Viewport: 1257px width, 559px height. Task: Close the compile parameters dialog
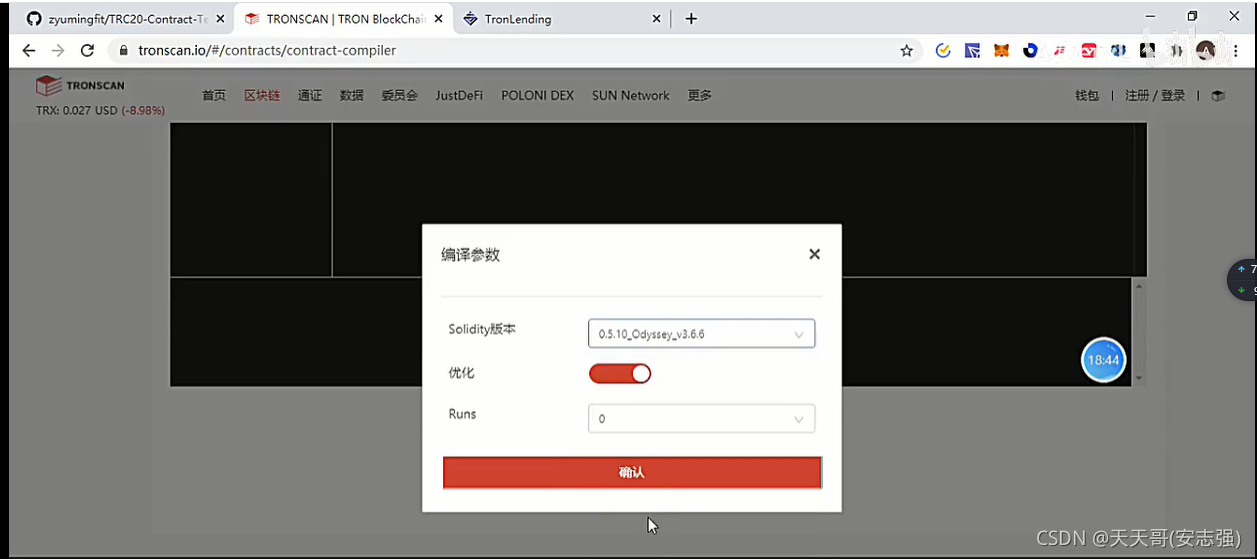click(814, 254)
